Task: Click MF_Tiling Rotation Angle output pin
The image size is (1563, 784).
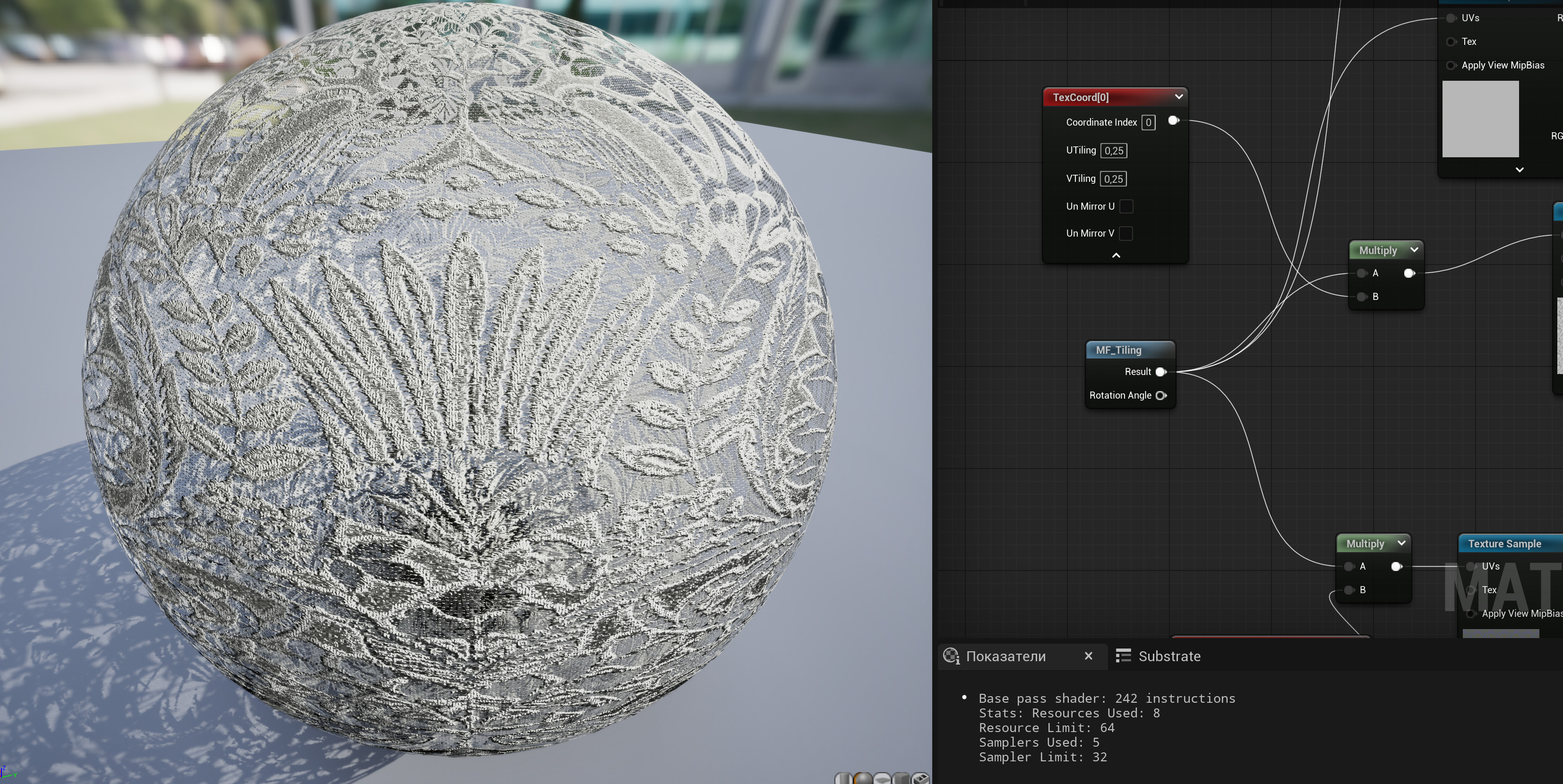Action: tap(1161, 395)
